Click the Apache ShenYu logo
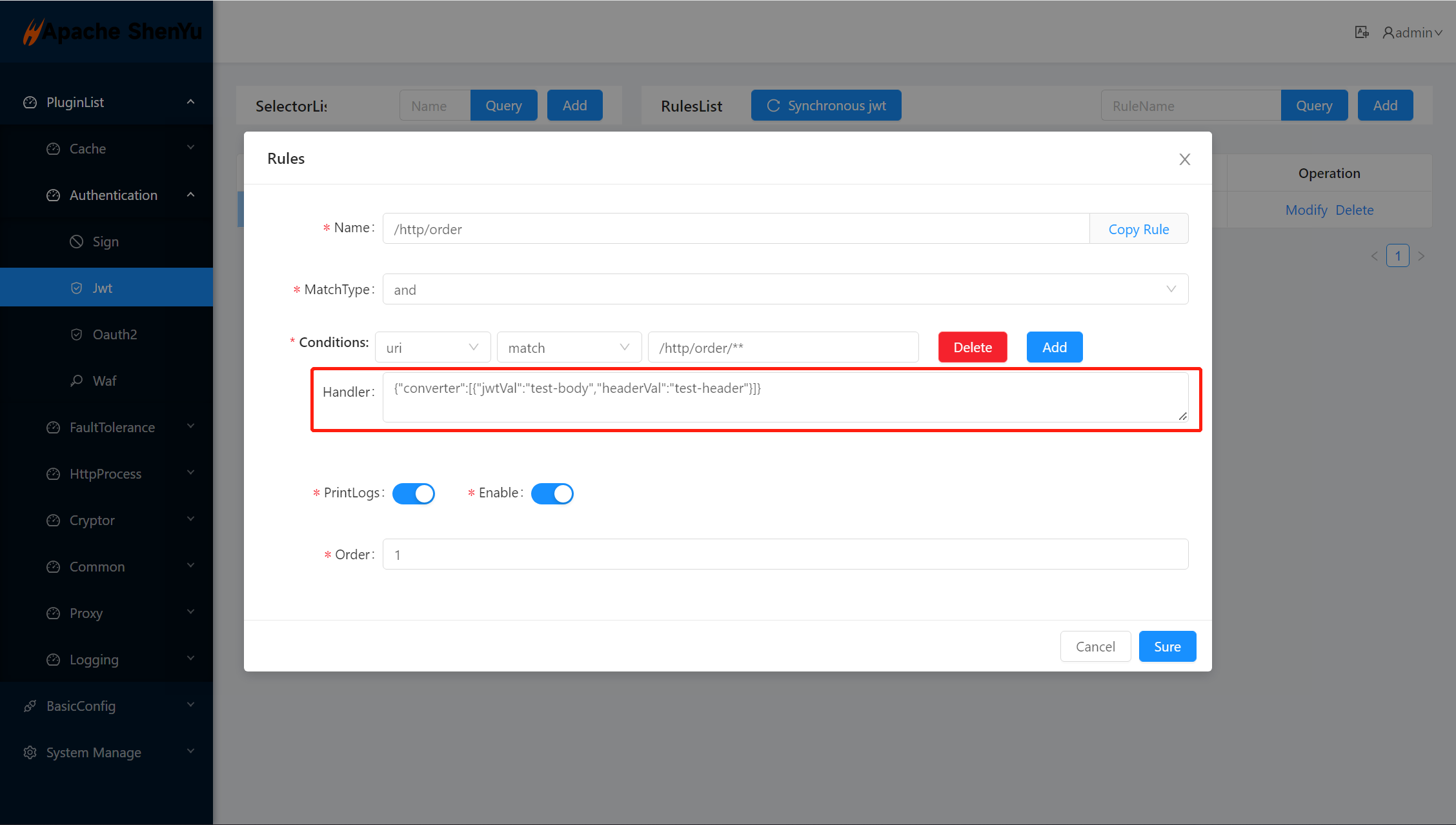 click(x=112, y=31)
